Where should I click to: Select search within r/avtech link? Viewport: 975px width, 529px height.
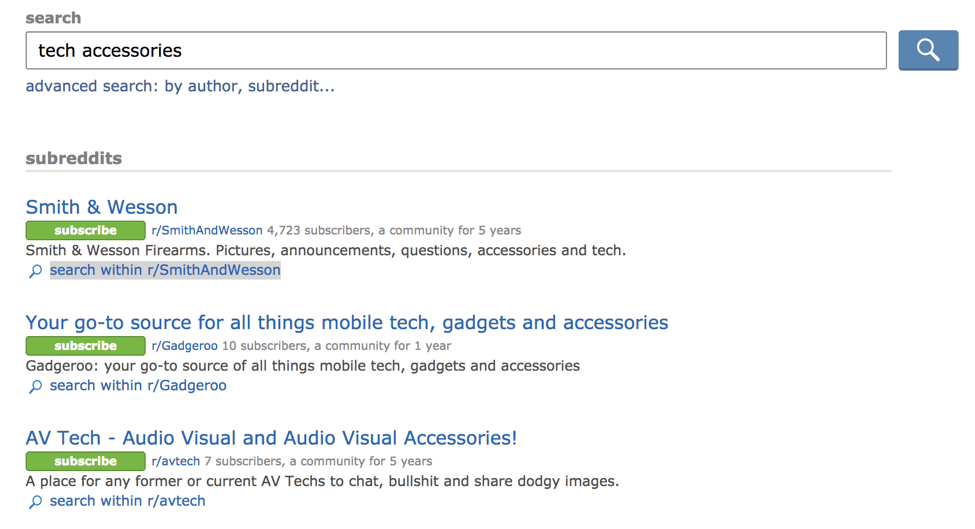click(127, 501)
